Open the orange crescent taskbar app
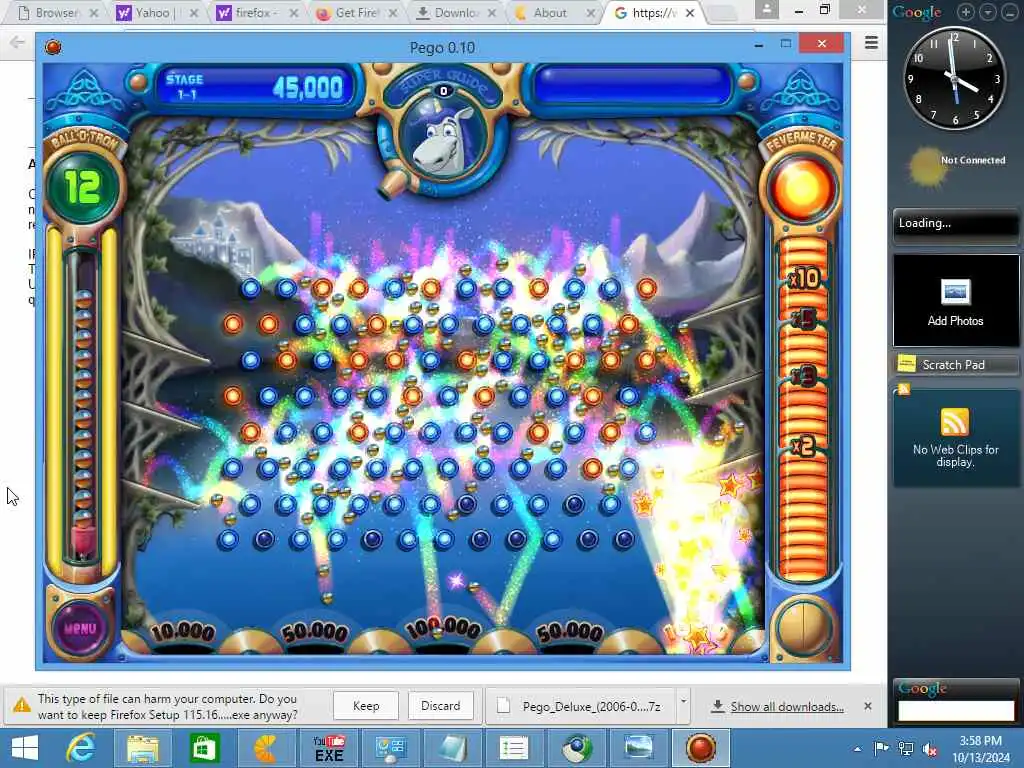The width and height of the screenshot is (1024, 768). pyautogui.click(x=266, y=748)
